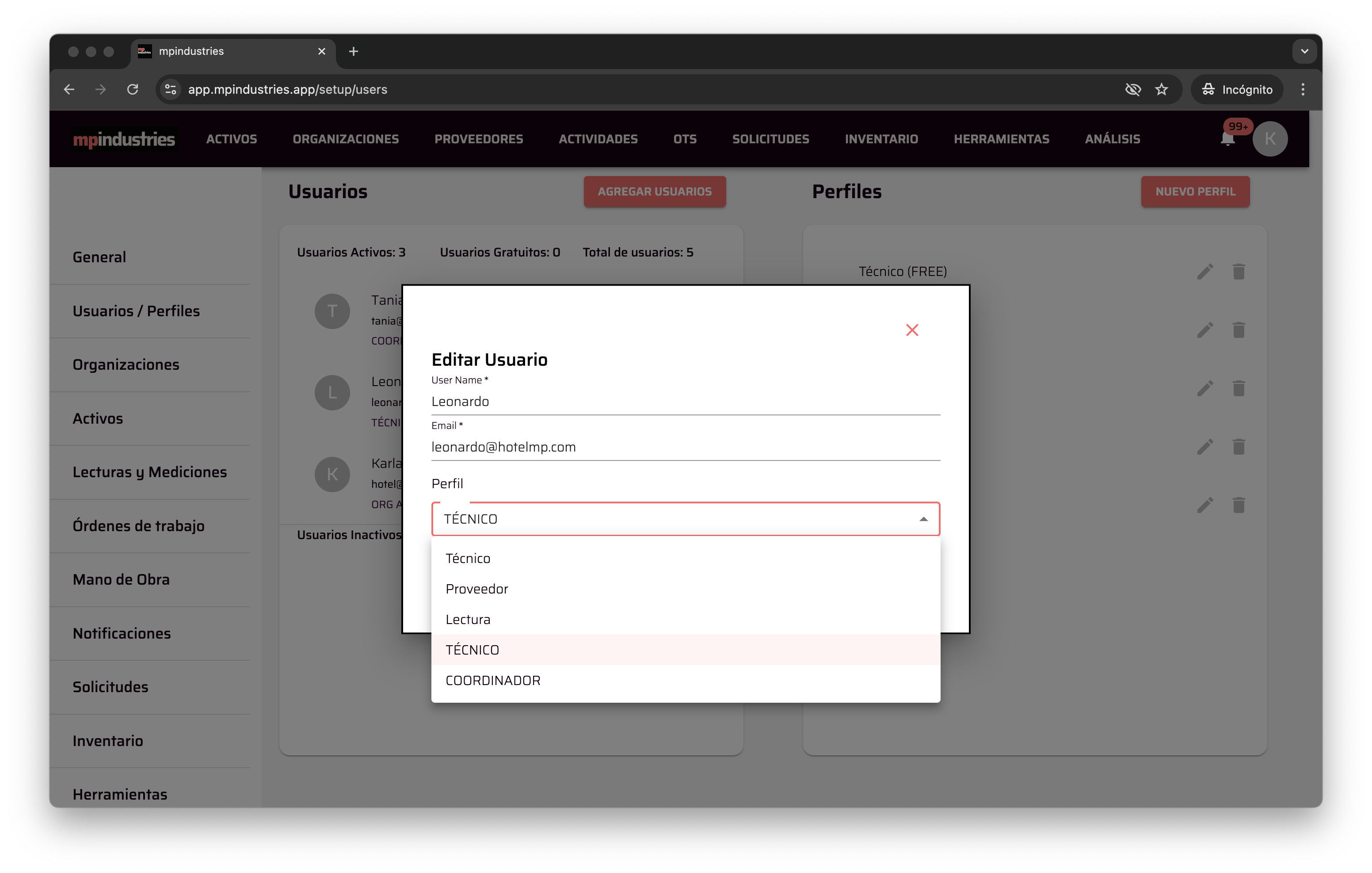Image resolution: width=1372 pixels, height=873 pixels.
Task: Edit the Técnico (FREE) profile pencil icon
Action: (x=1204, y=272)
